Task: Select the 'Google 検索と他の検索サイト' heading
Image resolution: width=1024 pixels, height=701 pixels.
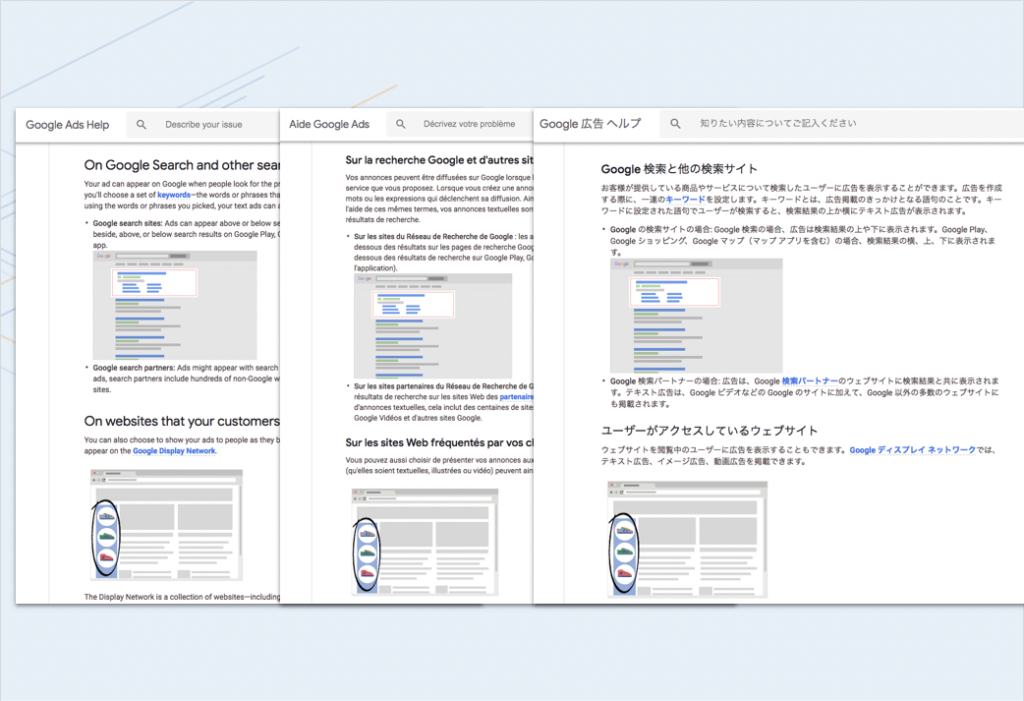Action: tap(679, 169)
